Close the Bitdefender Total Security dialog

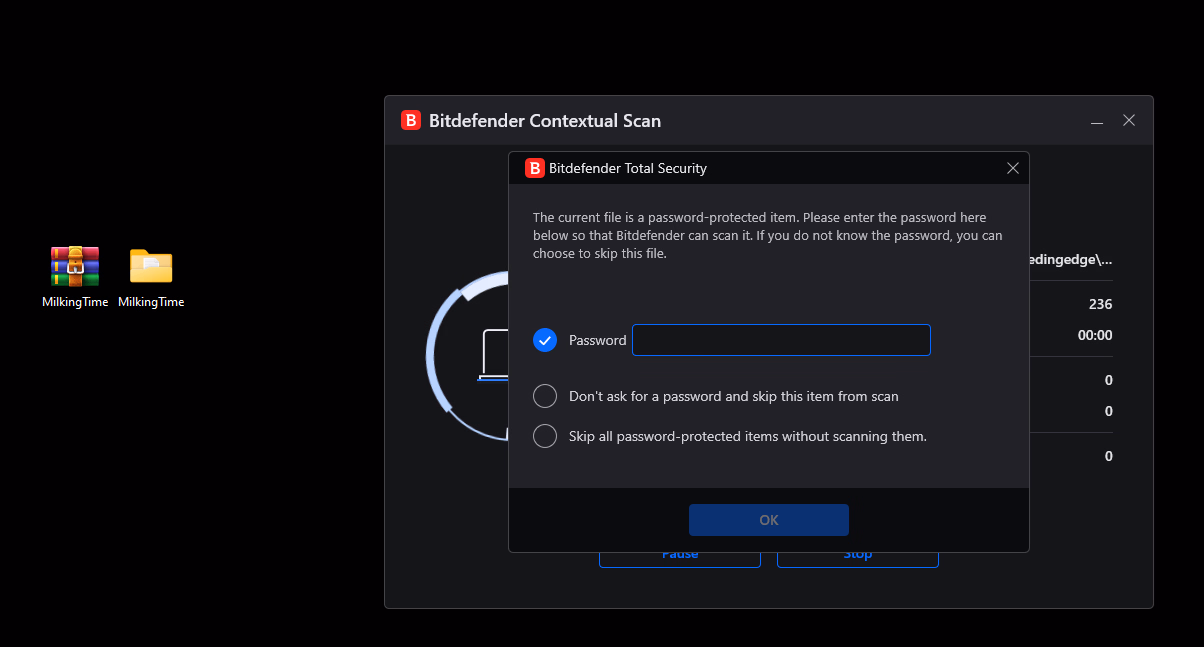tap(1013, 168)
